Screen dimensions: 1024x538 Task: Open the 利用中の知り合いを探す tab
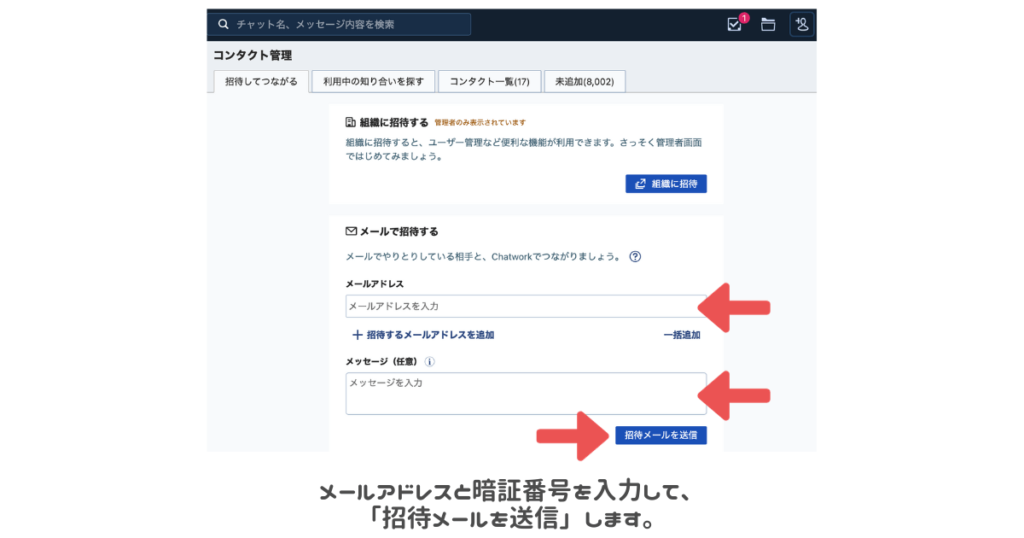click(x=373, y=82)
